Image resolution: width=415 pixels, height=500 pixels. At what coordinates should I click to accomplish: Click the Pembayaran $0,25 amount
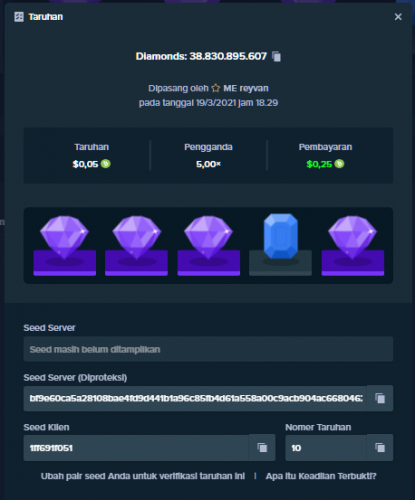319,164
